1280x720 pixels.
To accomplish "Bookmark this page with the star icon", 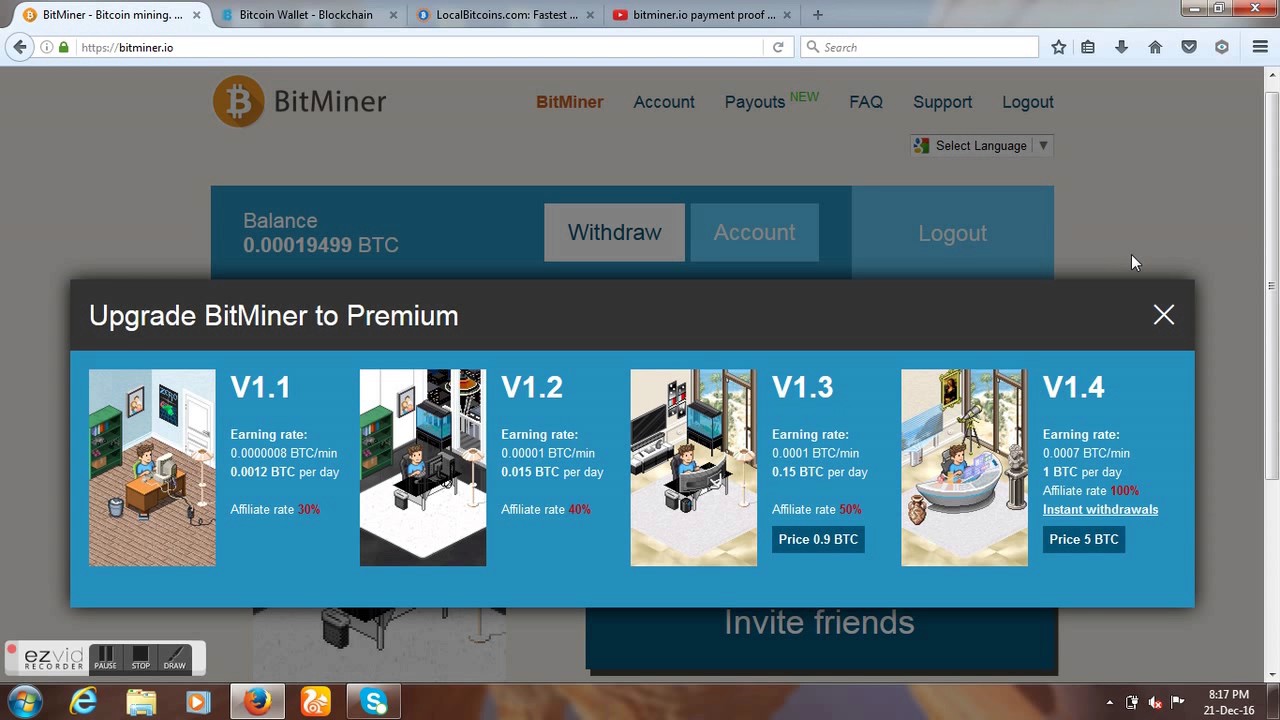I will click(x=1059, y=47).
